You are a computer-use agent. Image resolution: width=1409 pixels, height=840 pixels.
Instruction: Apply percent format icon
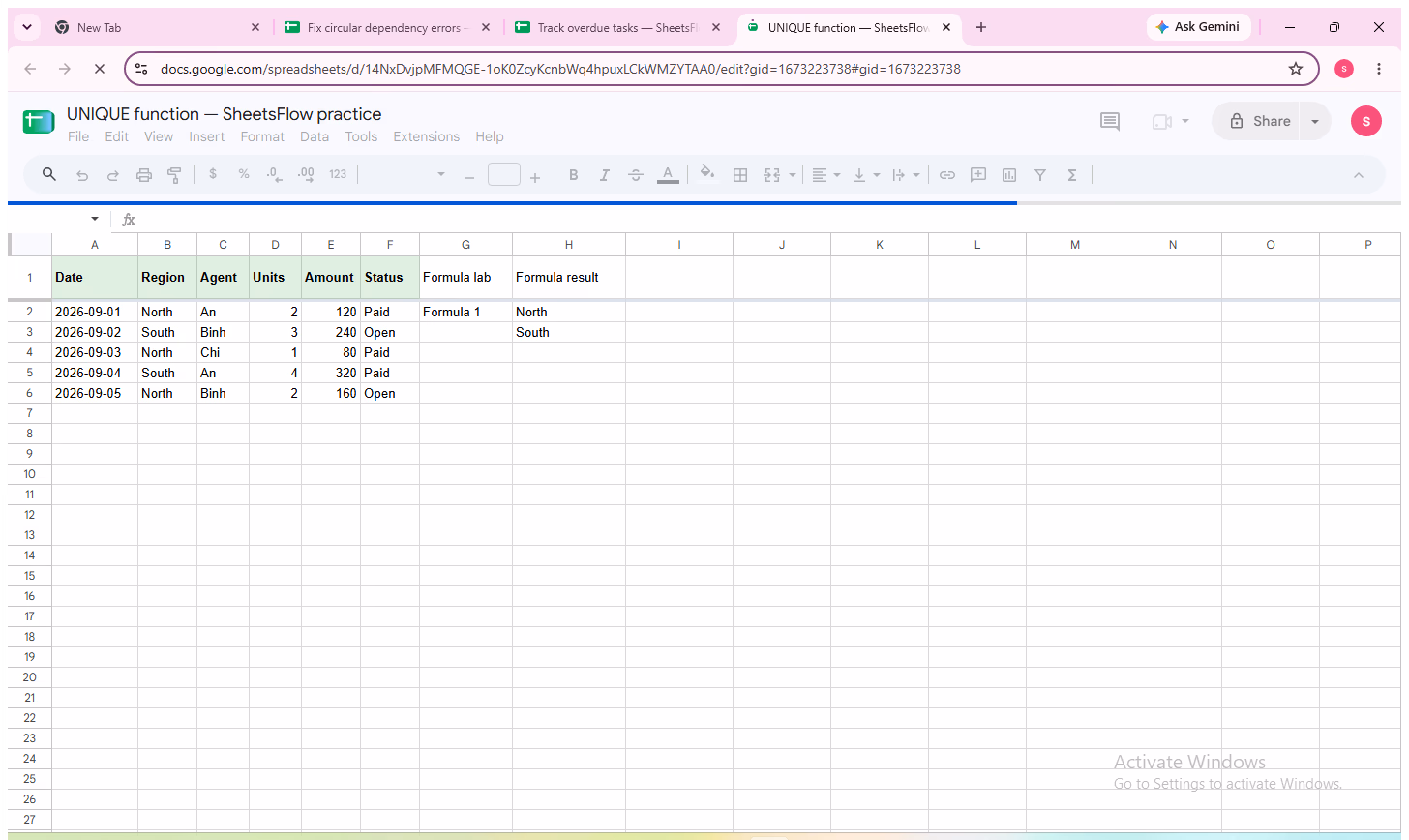[x=244, y=175]
